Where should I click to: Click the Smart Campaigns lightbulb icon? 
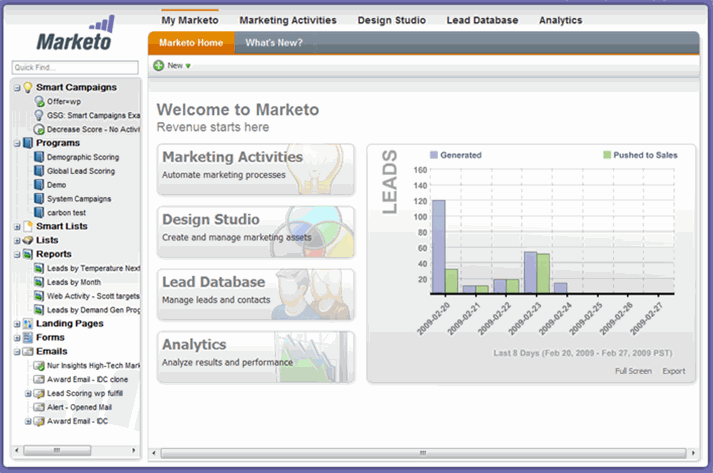click(x=28, y=88)
